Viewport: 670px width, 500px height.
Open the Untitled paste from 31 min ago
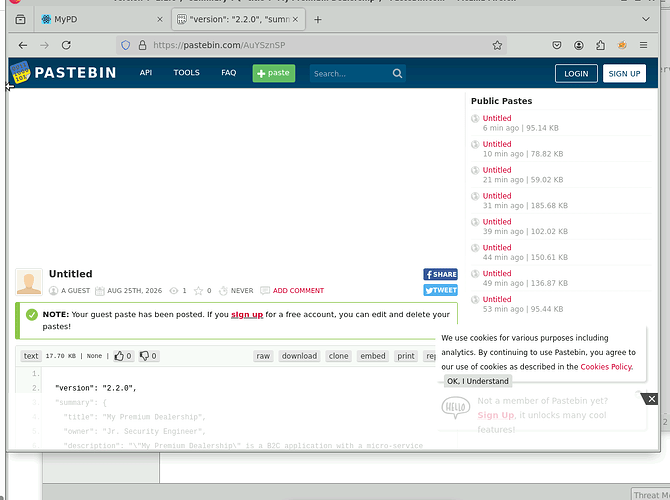coord(497,196)
